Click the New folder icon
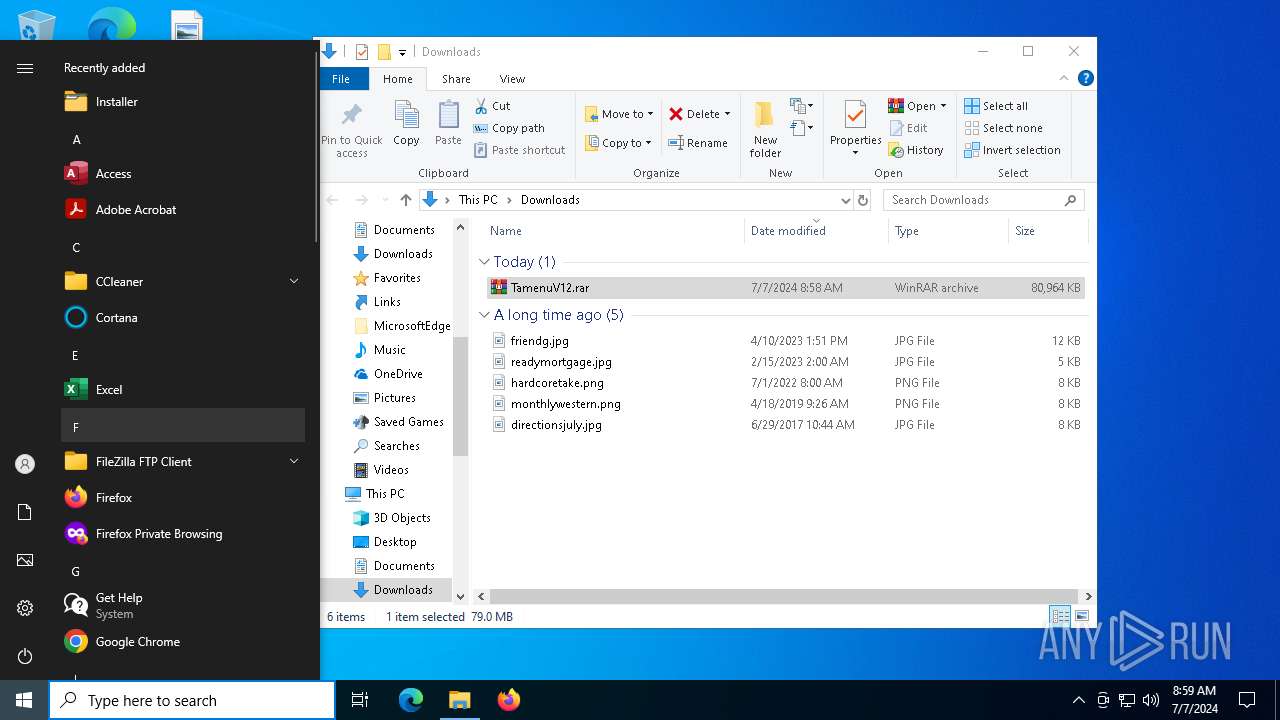This screenshot has height=720, width=1280. (765, 114)
